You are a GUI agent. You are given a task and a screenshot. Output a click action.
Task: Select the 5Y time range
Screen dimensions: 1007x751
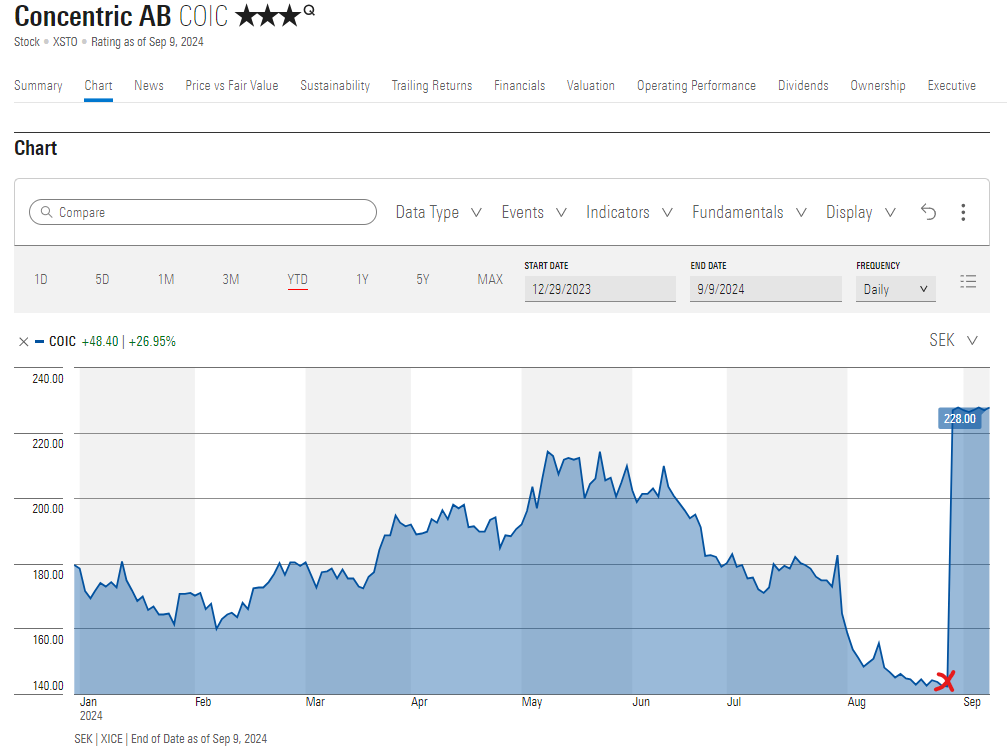(423, 279)
